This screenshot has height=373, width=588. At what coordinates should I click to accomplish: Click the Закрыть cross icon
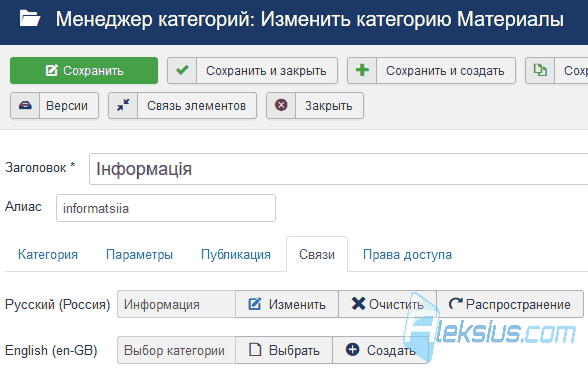[281, 105]
